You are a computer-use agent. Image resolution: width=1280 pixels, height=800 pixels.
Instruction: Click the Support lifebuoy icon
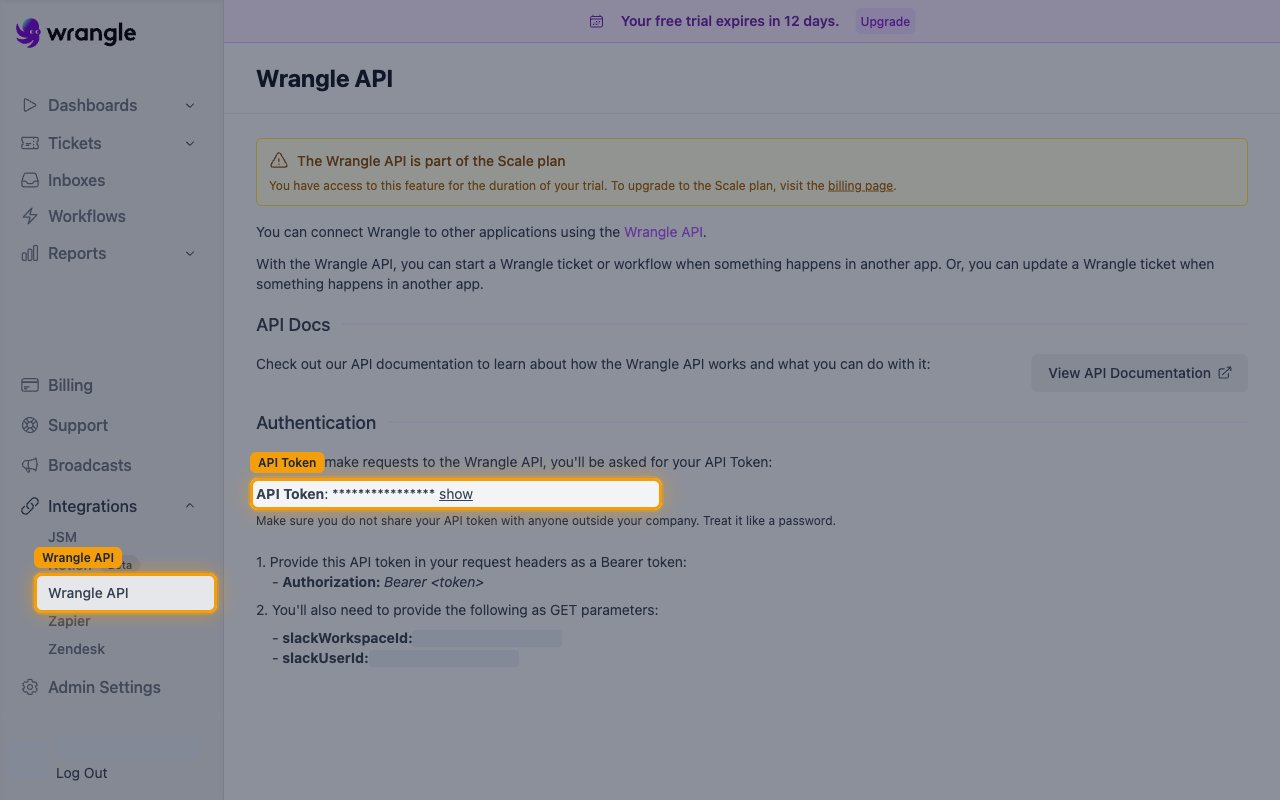click(x=30, y=425)
